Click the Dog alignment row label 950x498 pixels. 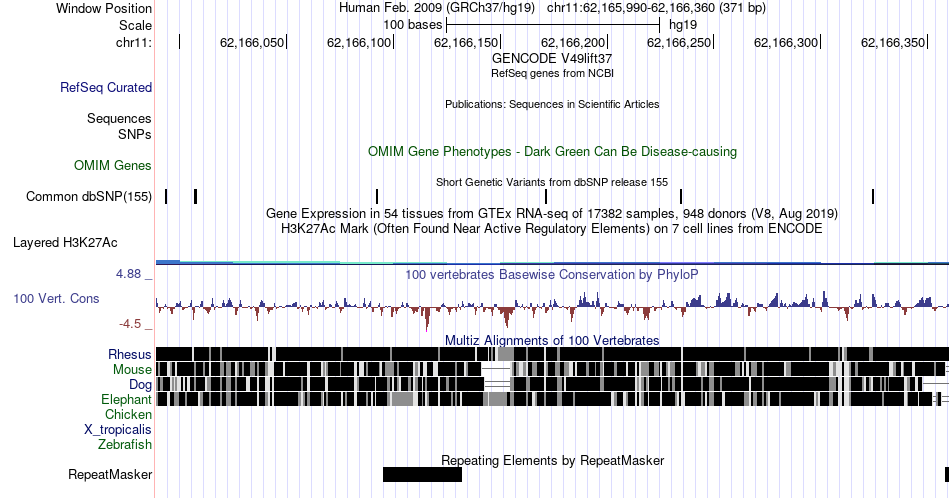coord(141,385)
